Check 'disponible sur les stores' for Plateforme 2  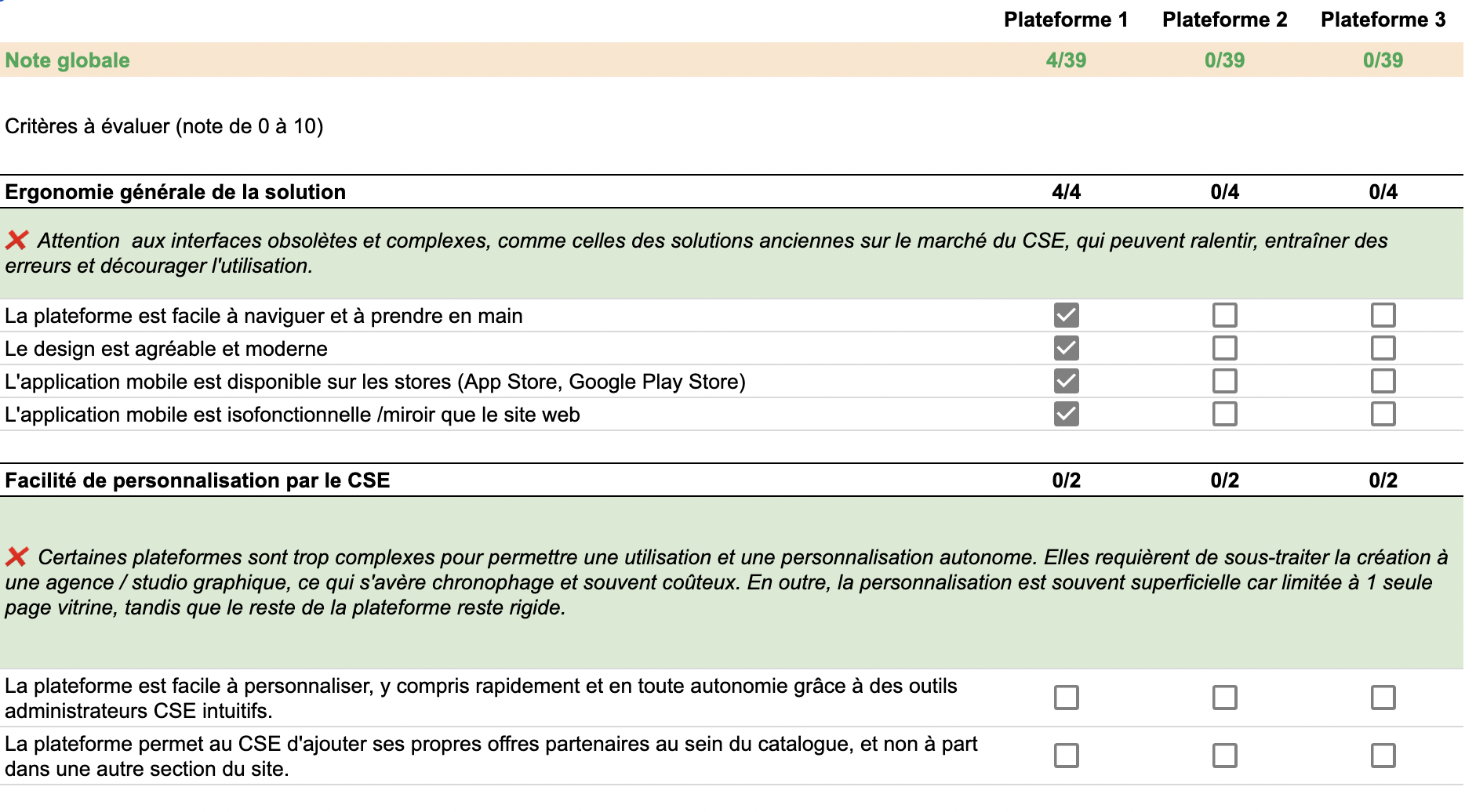(1224, 381)
